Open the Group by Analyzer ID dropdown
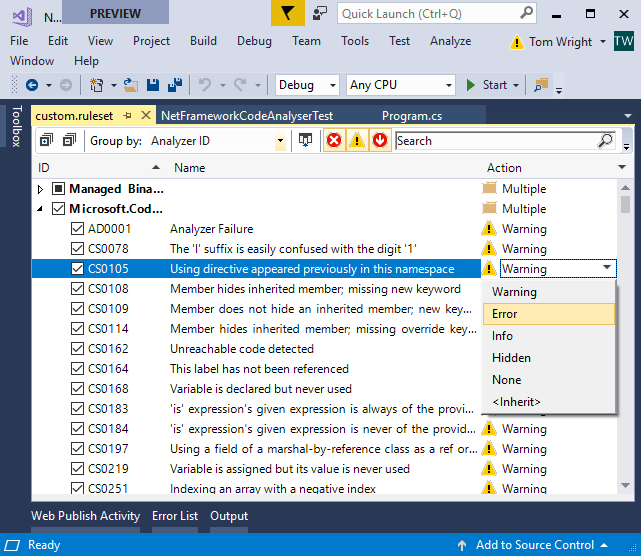This screenshot has width=641, height=556. coord(280,141)
